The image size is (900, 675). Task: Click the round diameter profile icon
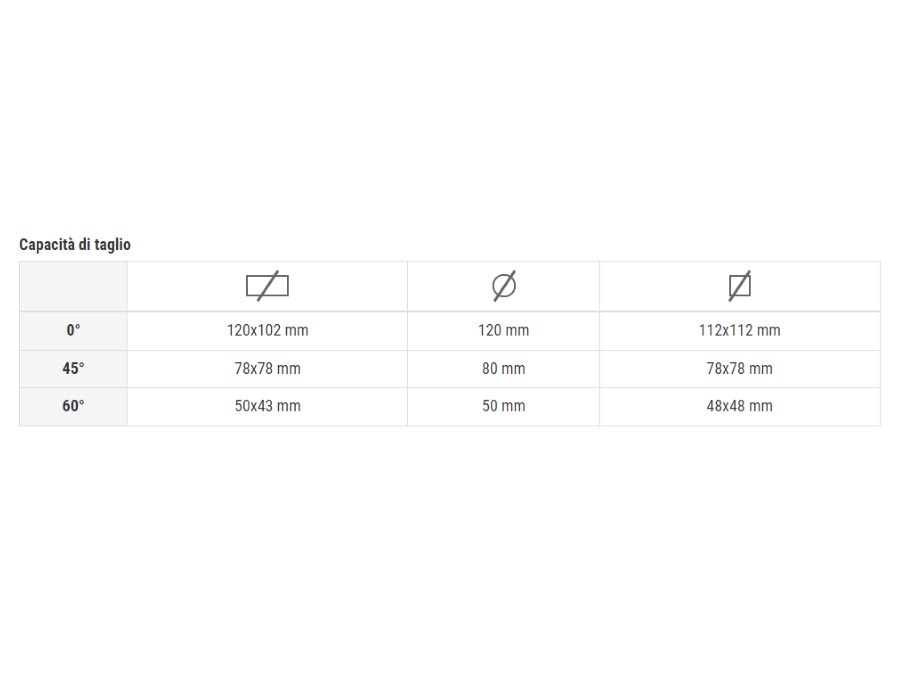pyautogui.click(x=504, y=286)
